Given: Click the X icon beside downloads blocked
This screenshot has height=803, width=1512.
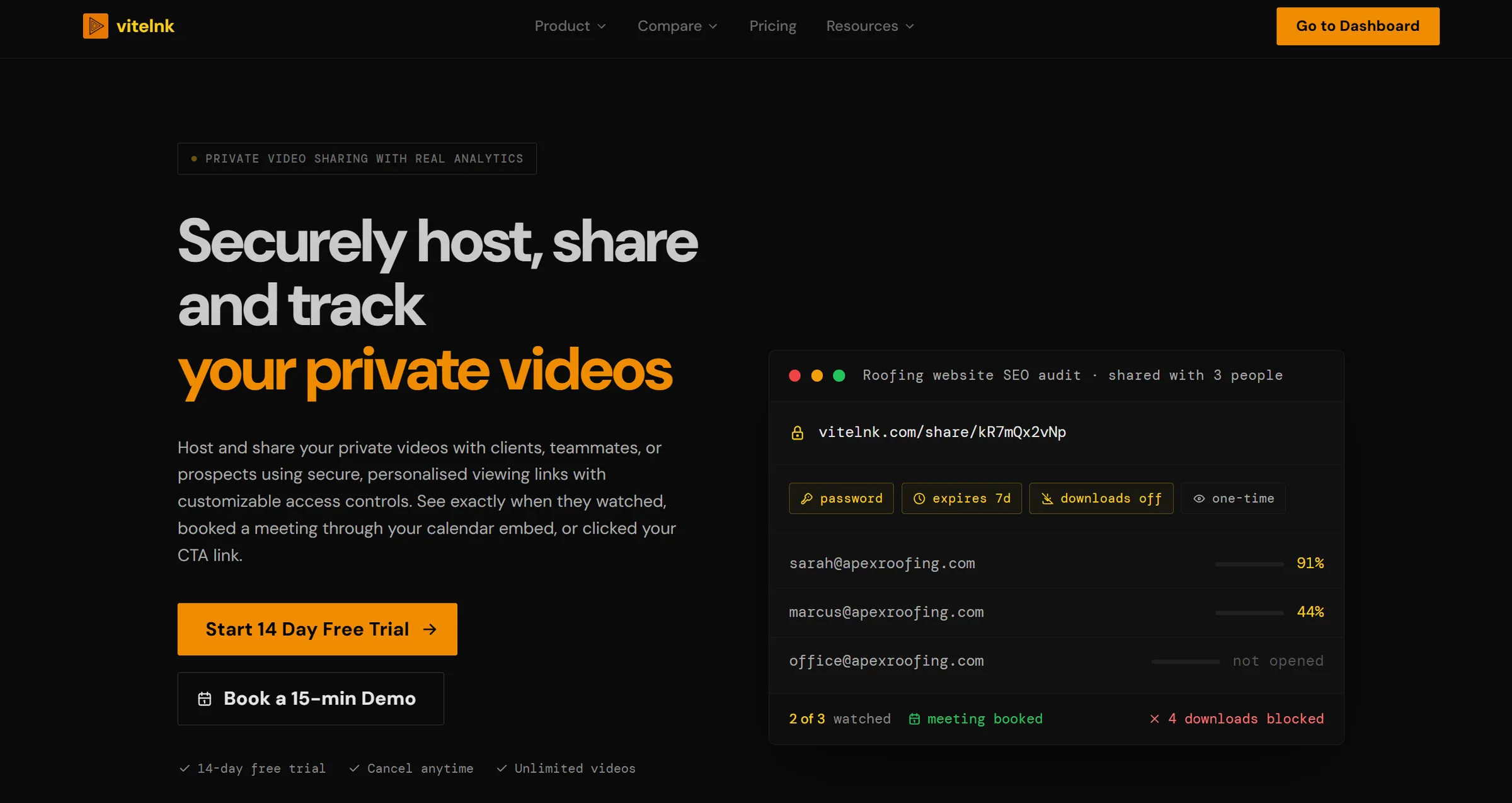Looking at the screenshot, I should pos(1154,719).
